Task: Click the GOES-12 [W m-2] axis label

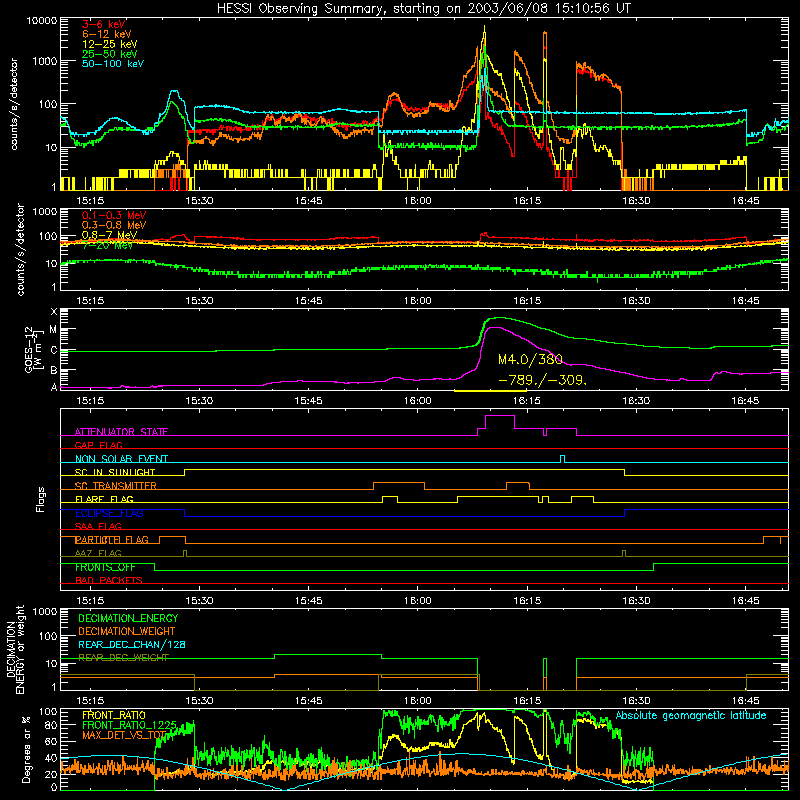Action: coord(34,351)
